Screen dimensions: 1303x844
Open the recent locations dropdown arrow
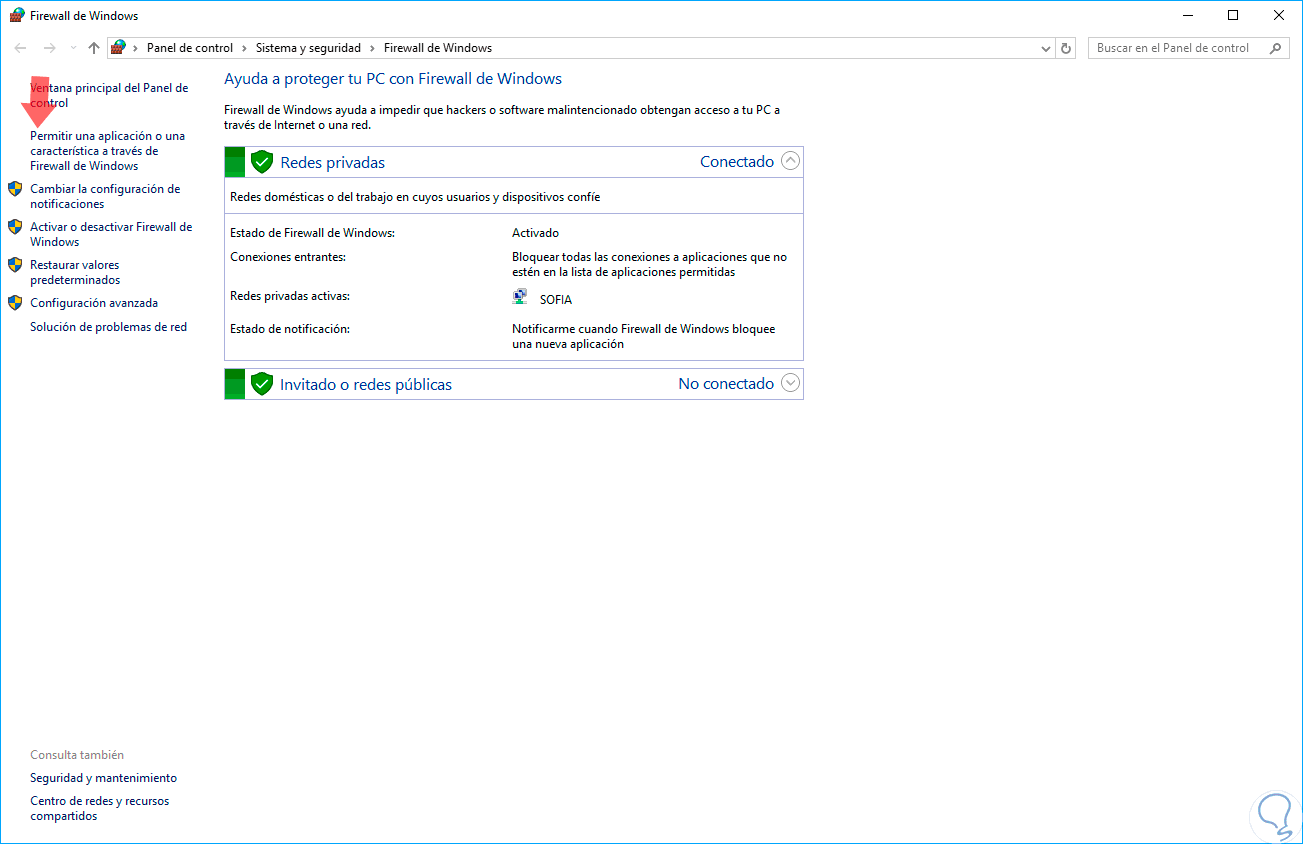pos(73,48)
